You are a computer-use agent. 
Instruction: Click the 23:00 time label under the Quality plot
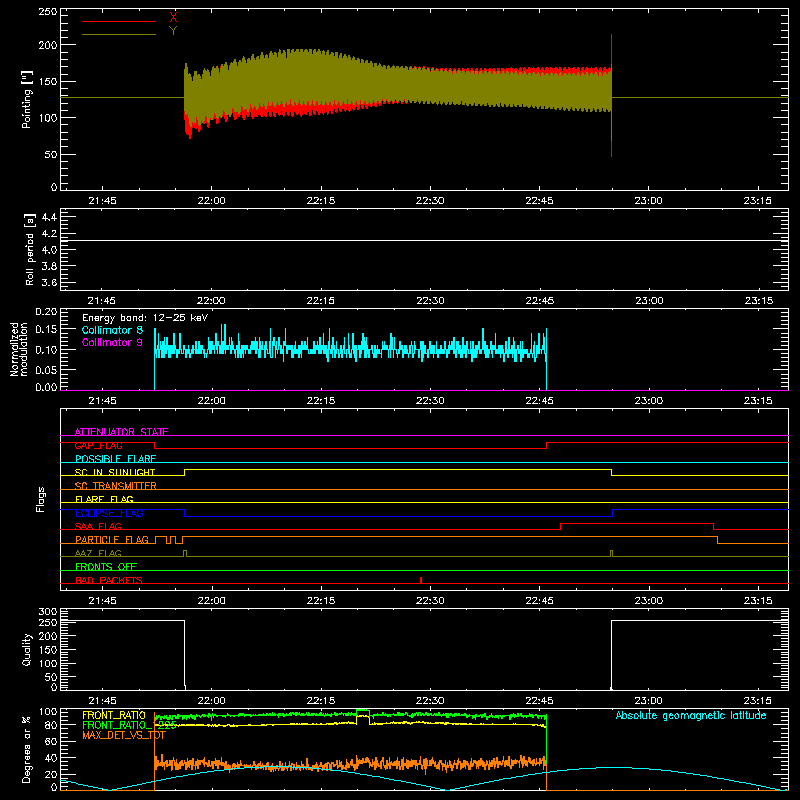648,701
